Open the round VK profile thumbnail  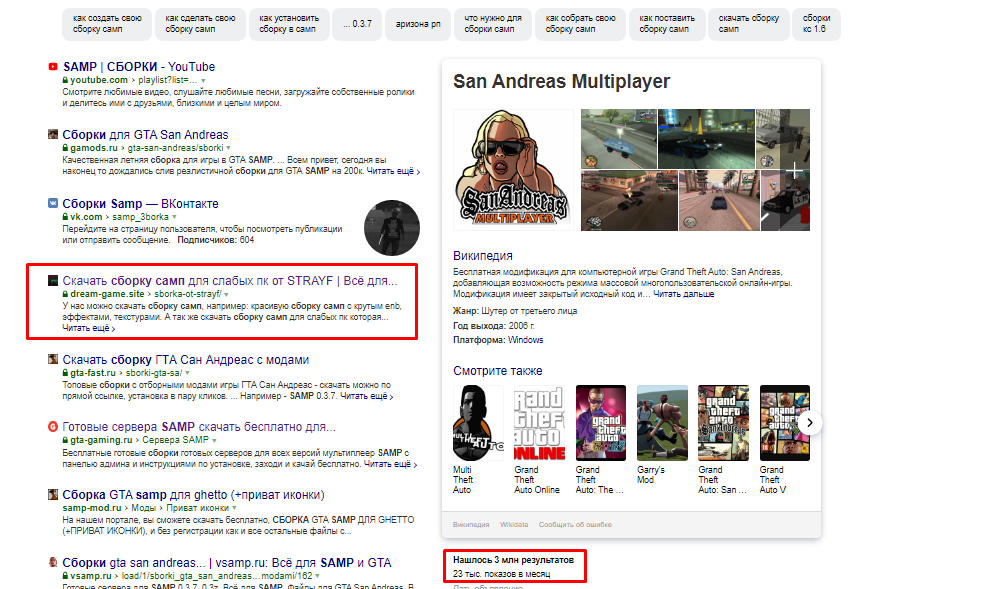point(392,228)
